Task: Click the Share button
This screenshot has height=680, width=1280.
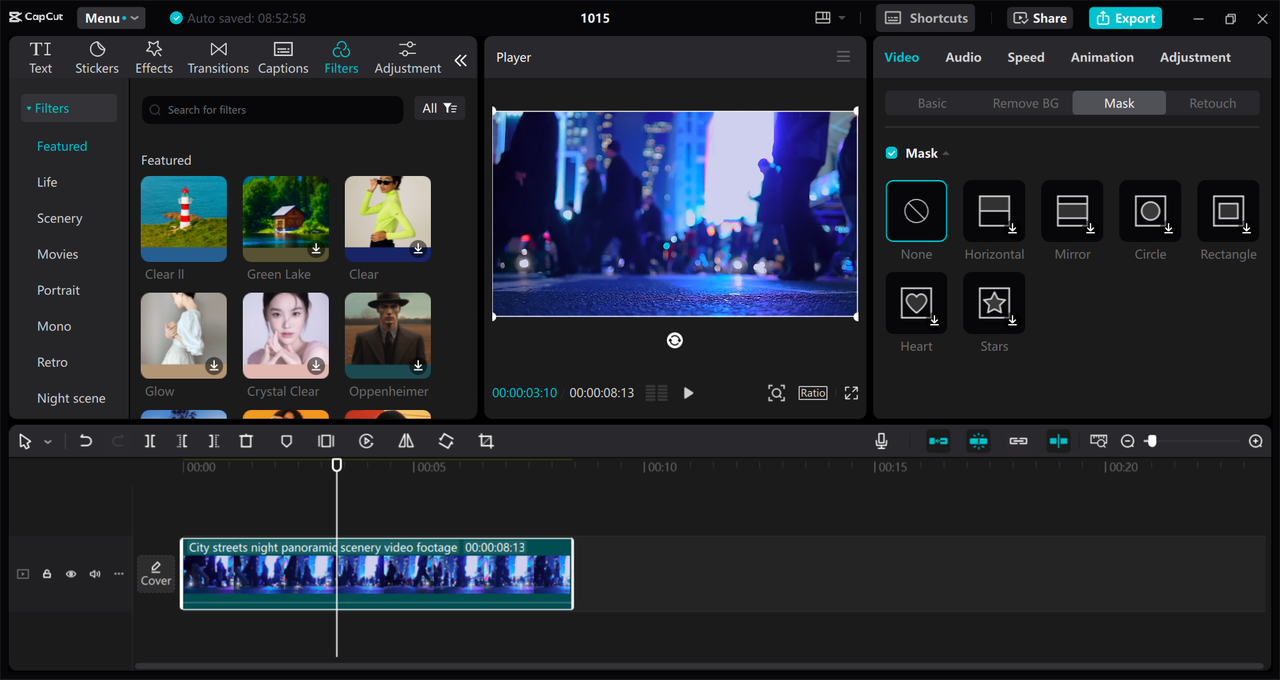Action: tap(1040, 18)
